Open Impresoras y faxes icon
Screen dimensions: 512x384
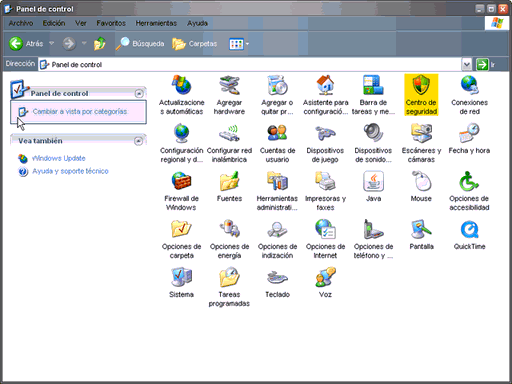(325, 191)
